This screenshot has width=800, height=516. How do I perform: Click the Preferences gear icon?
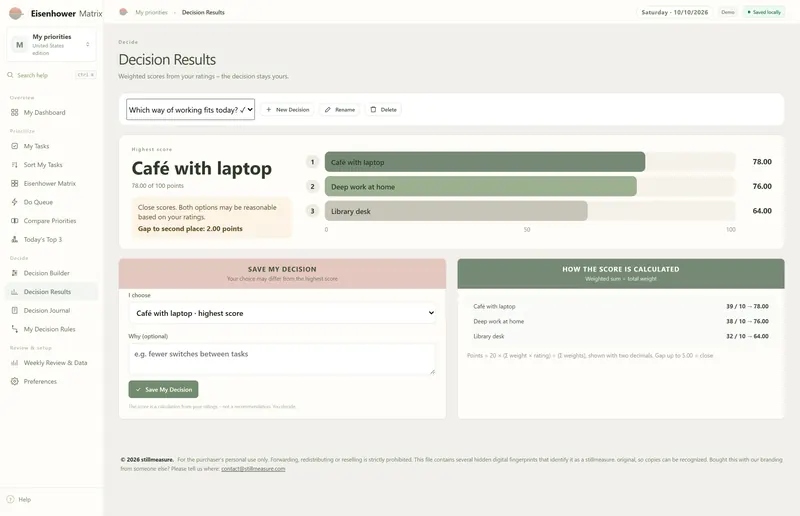click(x=14, y=381)
